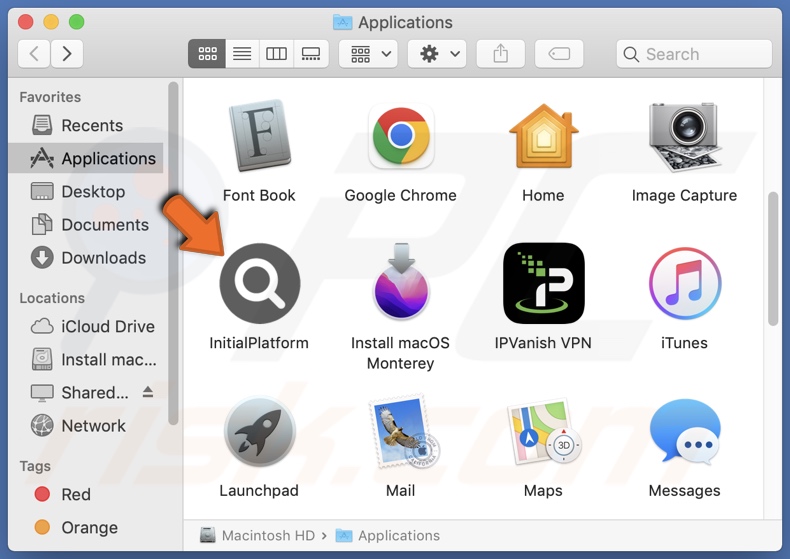Select the Install macOS Monterey icon
790x559 pixels.
click(x=401, y=282)
